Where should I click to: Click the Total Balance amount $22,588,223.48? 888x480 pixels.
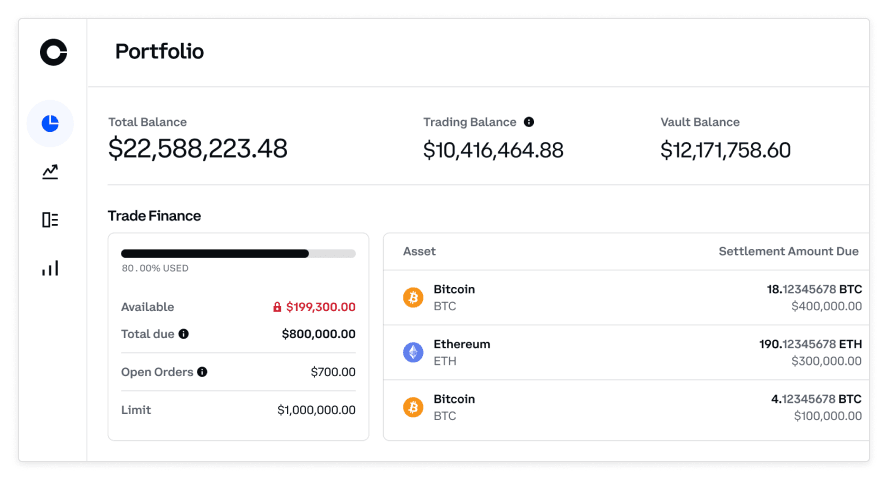point(198,150)
